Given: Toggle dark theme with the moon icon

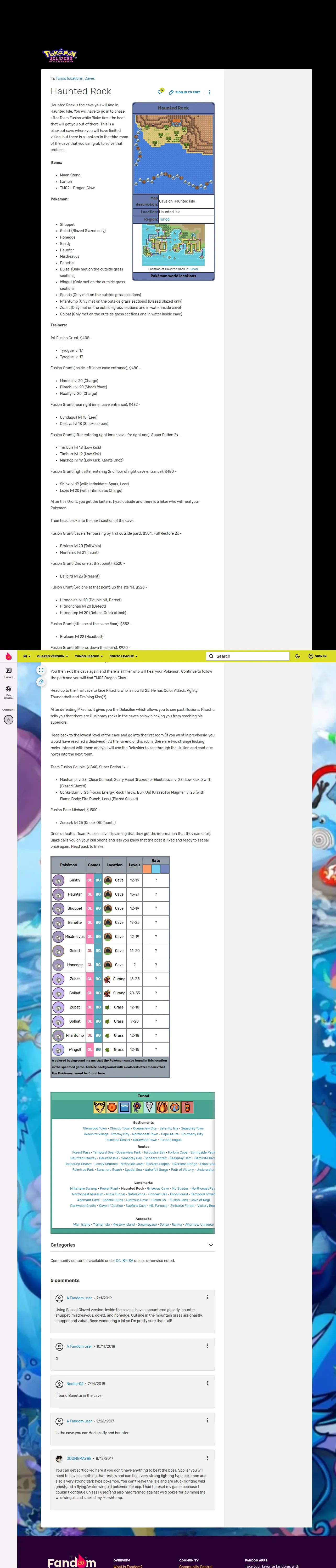Looking at the screenshot, I should coord(297,656).
